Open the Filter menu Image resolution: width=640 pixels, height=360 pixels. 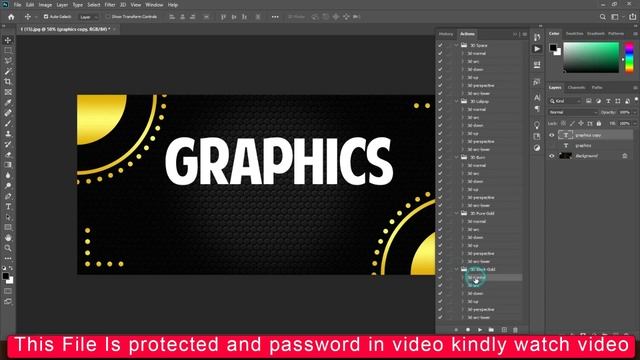[110, 5]
